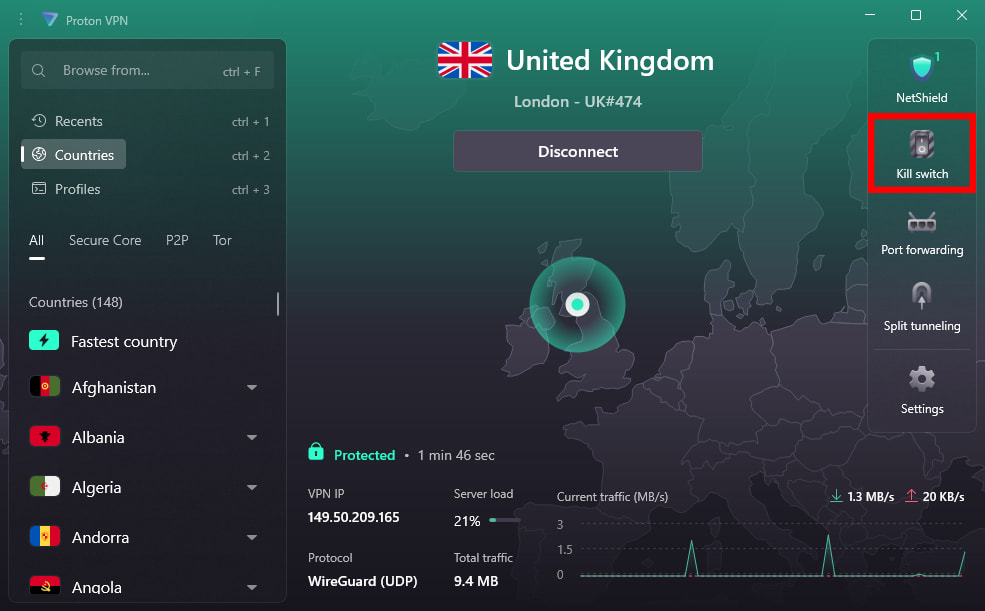Switch to the P2P tab
This screenshot has width=985, height=611.
177,241
